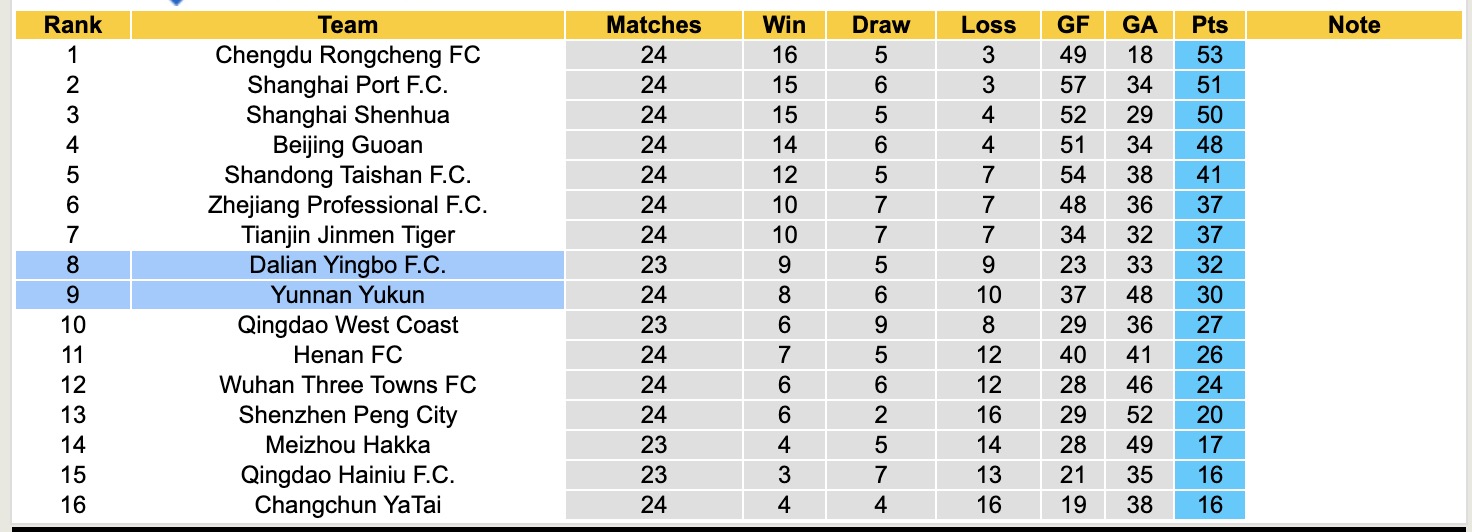Select the Win column header

click(x=784, y=25)
